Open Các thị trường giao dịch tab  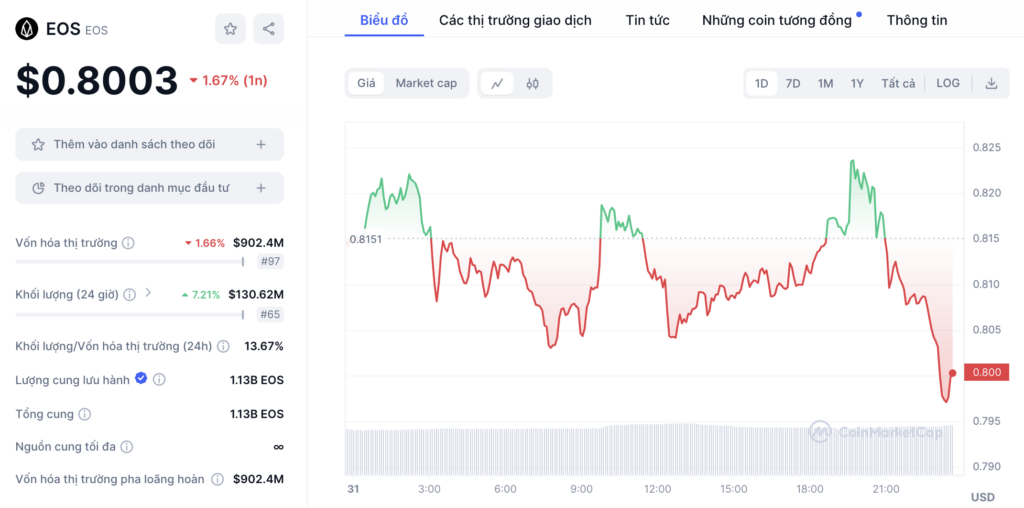(x=515, y=20)
